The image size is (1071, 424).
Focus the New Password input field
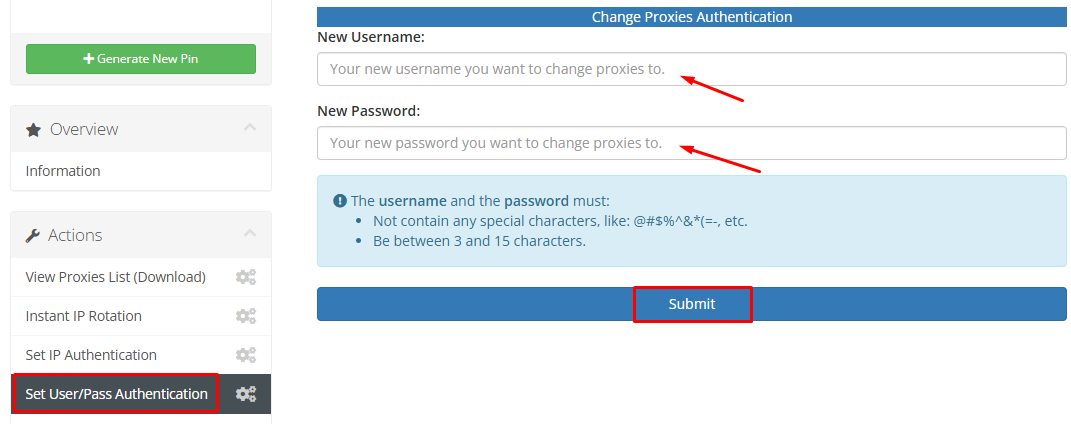pyautogui.click(x=691, y=143)
